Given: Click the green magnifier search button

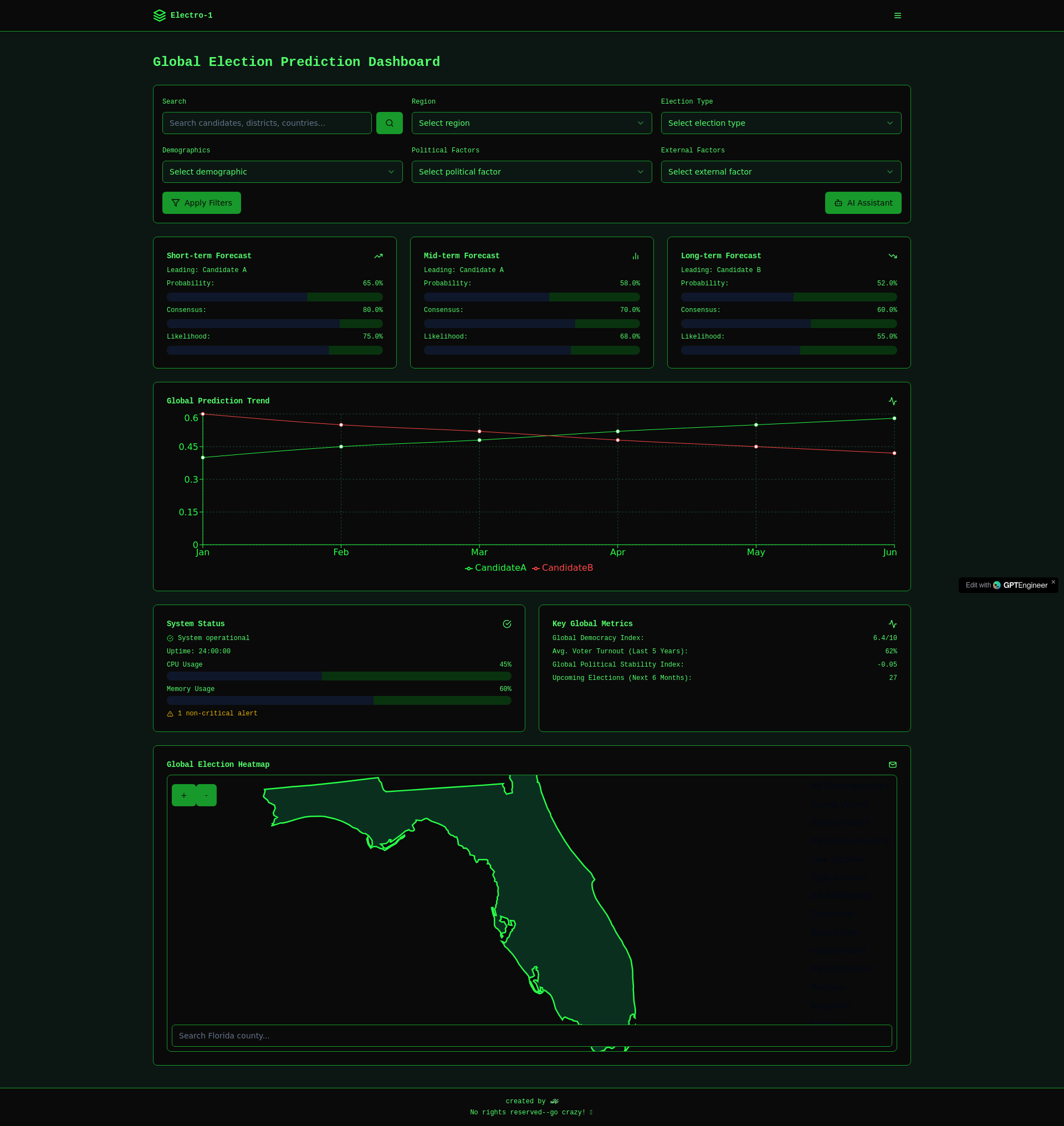Looking at the screenshot, I should pos(389,123).
